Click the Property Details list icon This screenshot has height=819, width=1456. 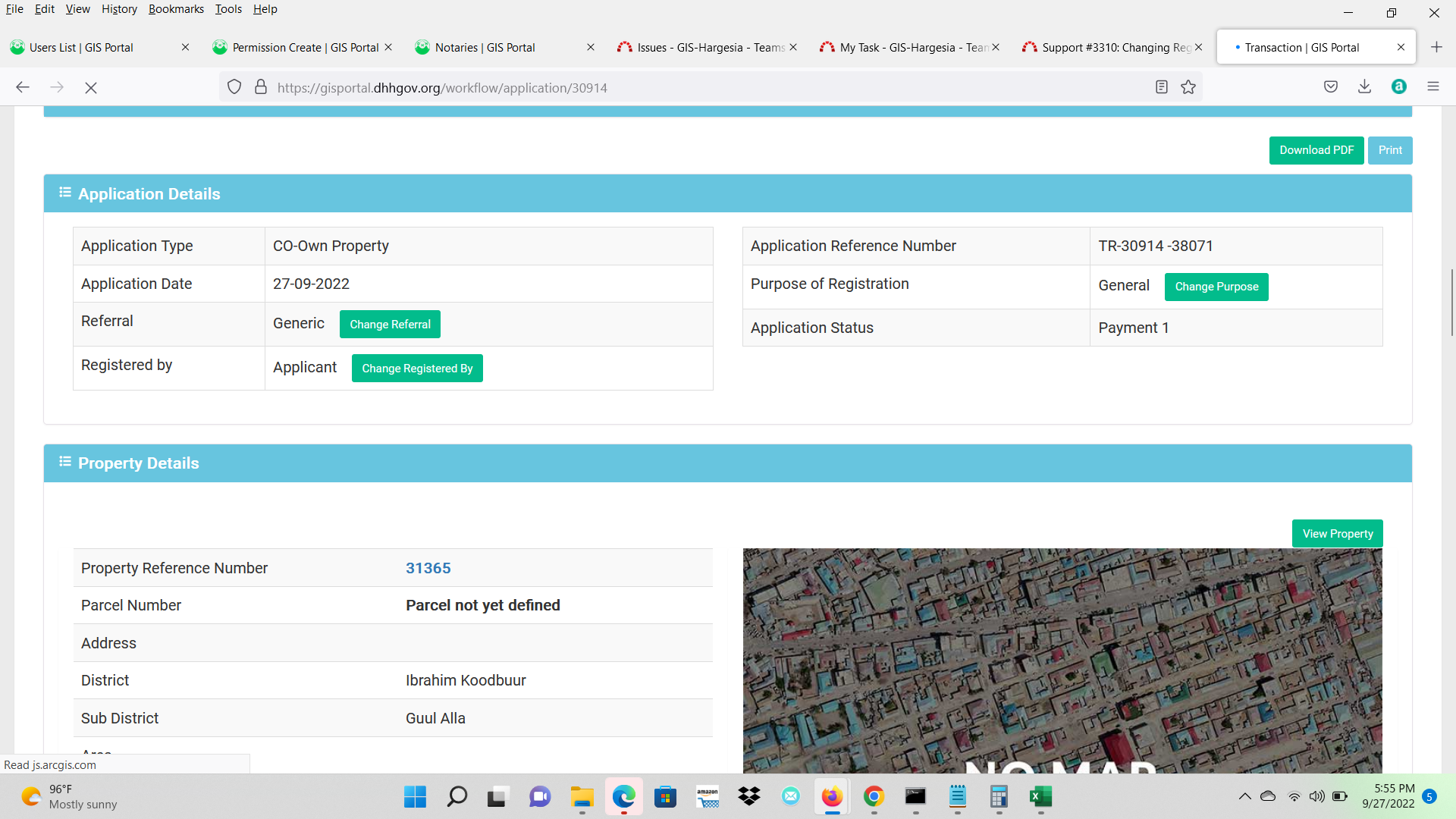click(65, 462)
